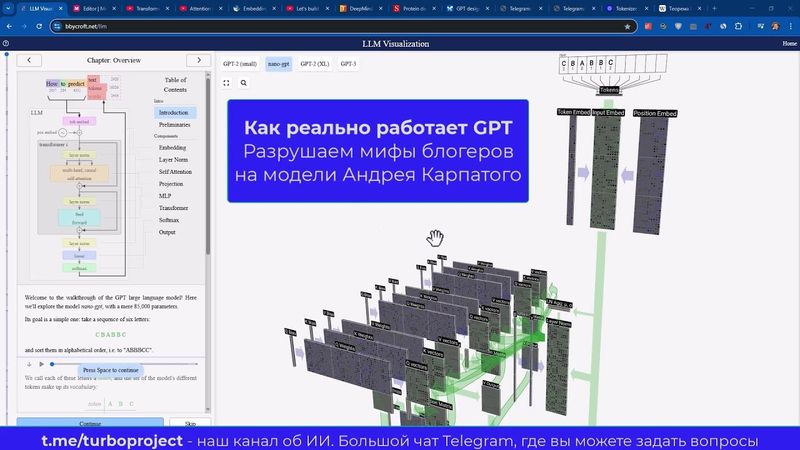Click the Input Embed block label
This screenshot has height=450, width=800.
pos(608,112)
